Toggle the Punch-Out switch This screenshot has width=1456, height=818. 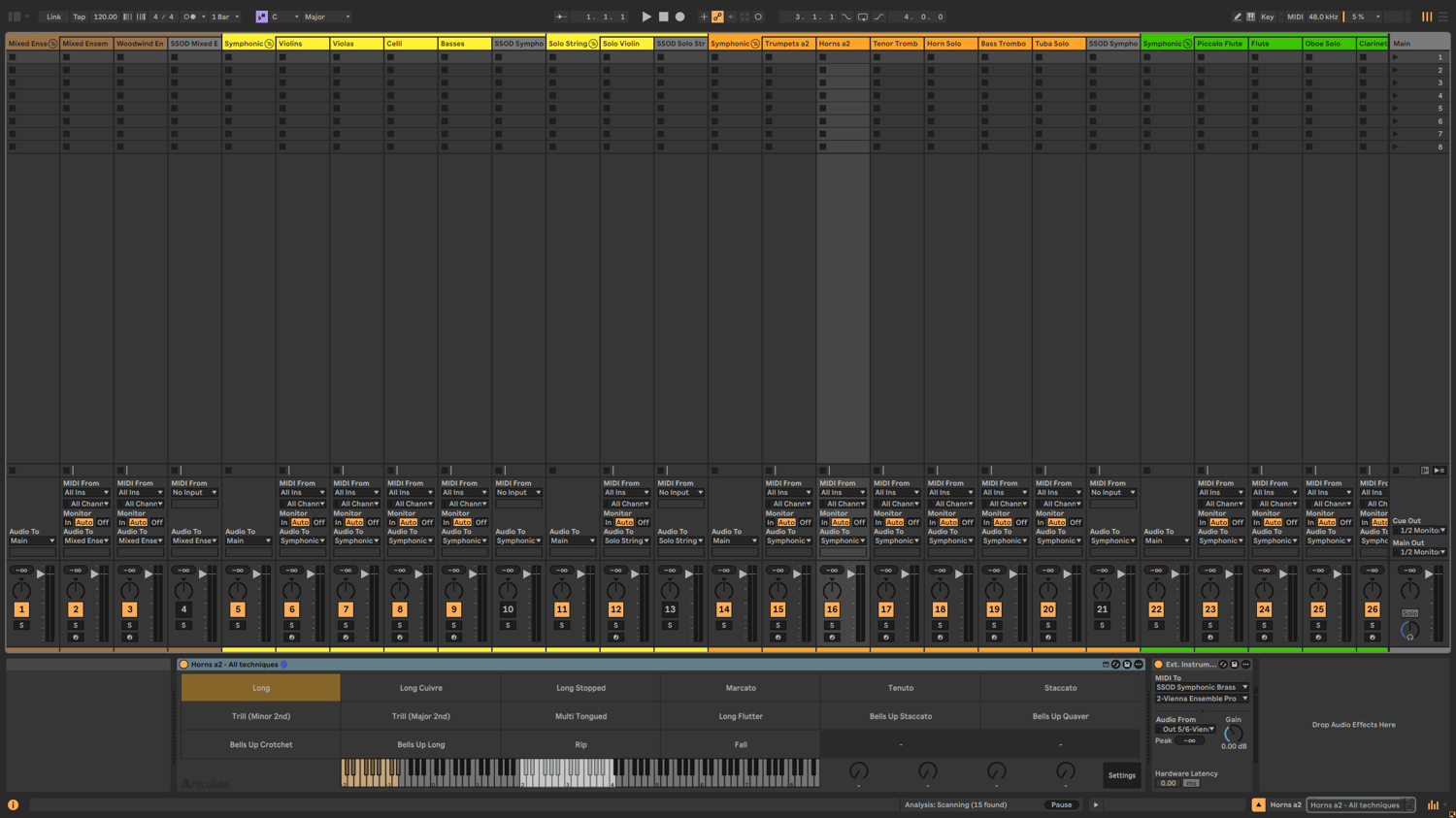coord(878,16)
